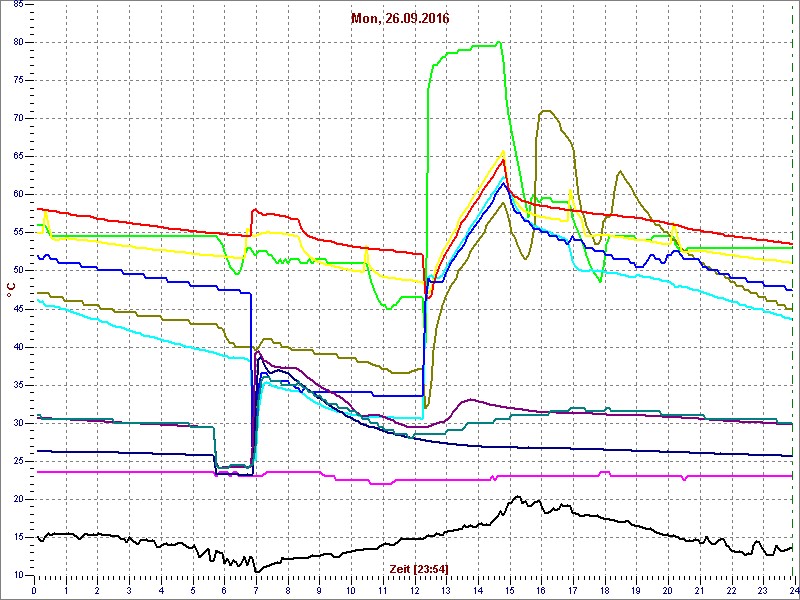Screen dimensions: 800x600
Task: Click hour 1 on the time axis
Action: 66,590
